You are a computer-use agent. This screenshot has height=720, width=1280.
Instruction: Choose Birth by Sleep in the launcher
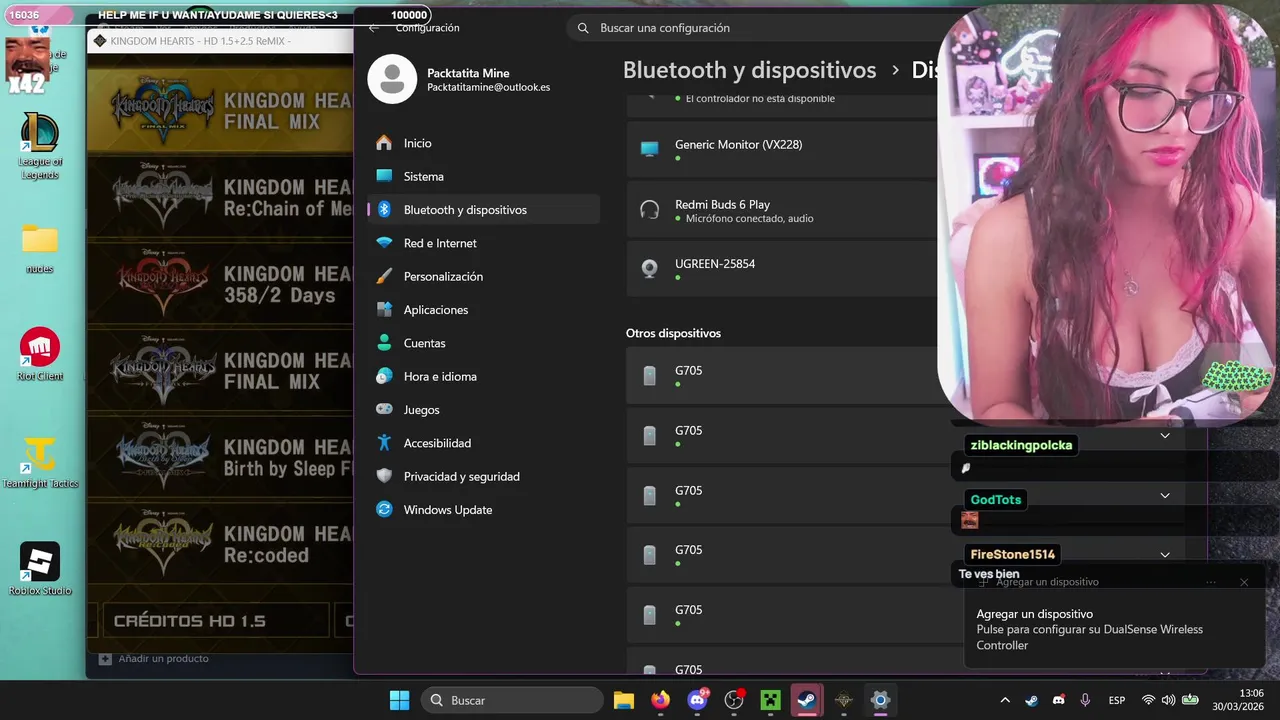(x=220, y=457)
